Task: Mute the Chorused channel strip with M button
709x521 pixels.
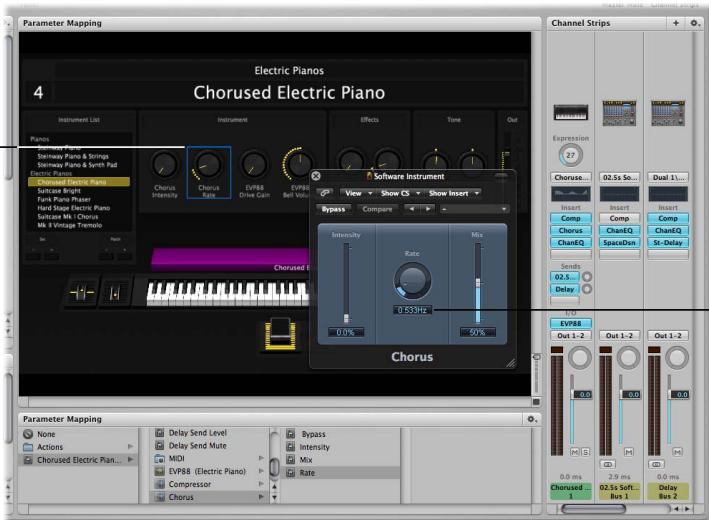Action: click(x=575, y=452)
